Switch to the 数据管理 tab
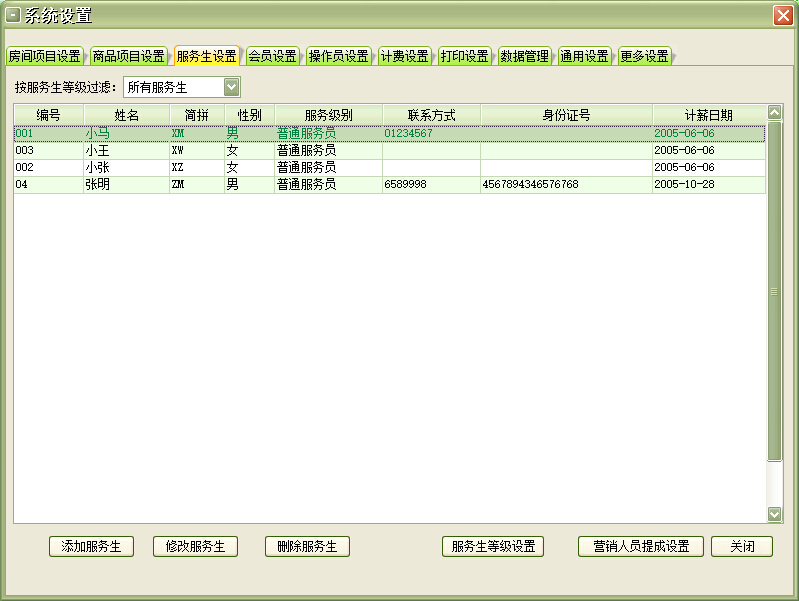 click(524, 56)
